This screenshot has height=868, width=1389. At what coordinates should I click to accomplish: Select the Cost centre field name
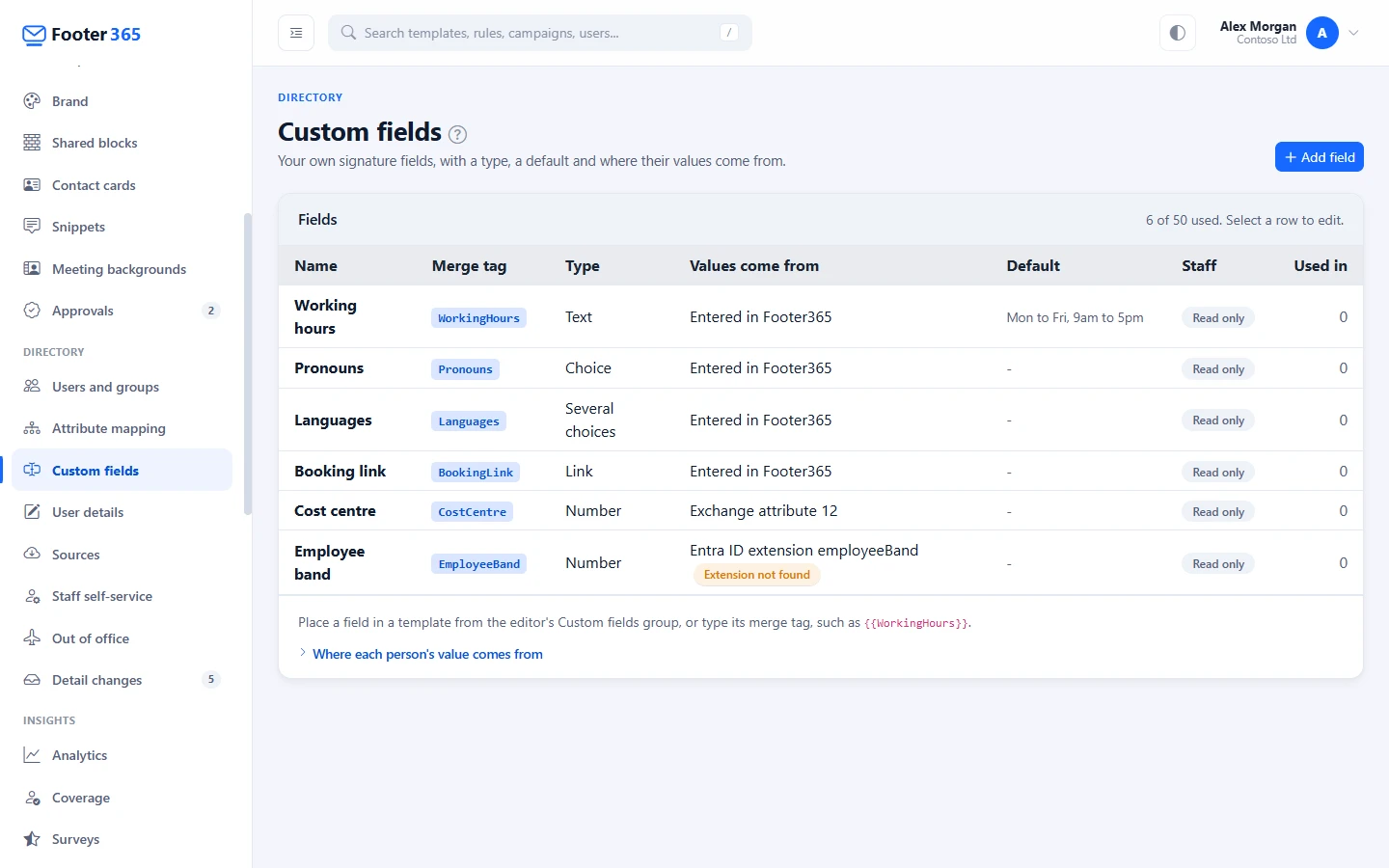point(335,511)
